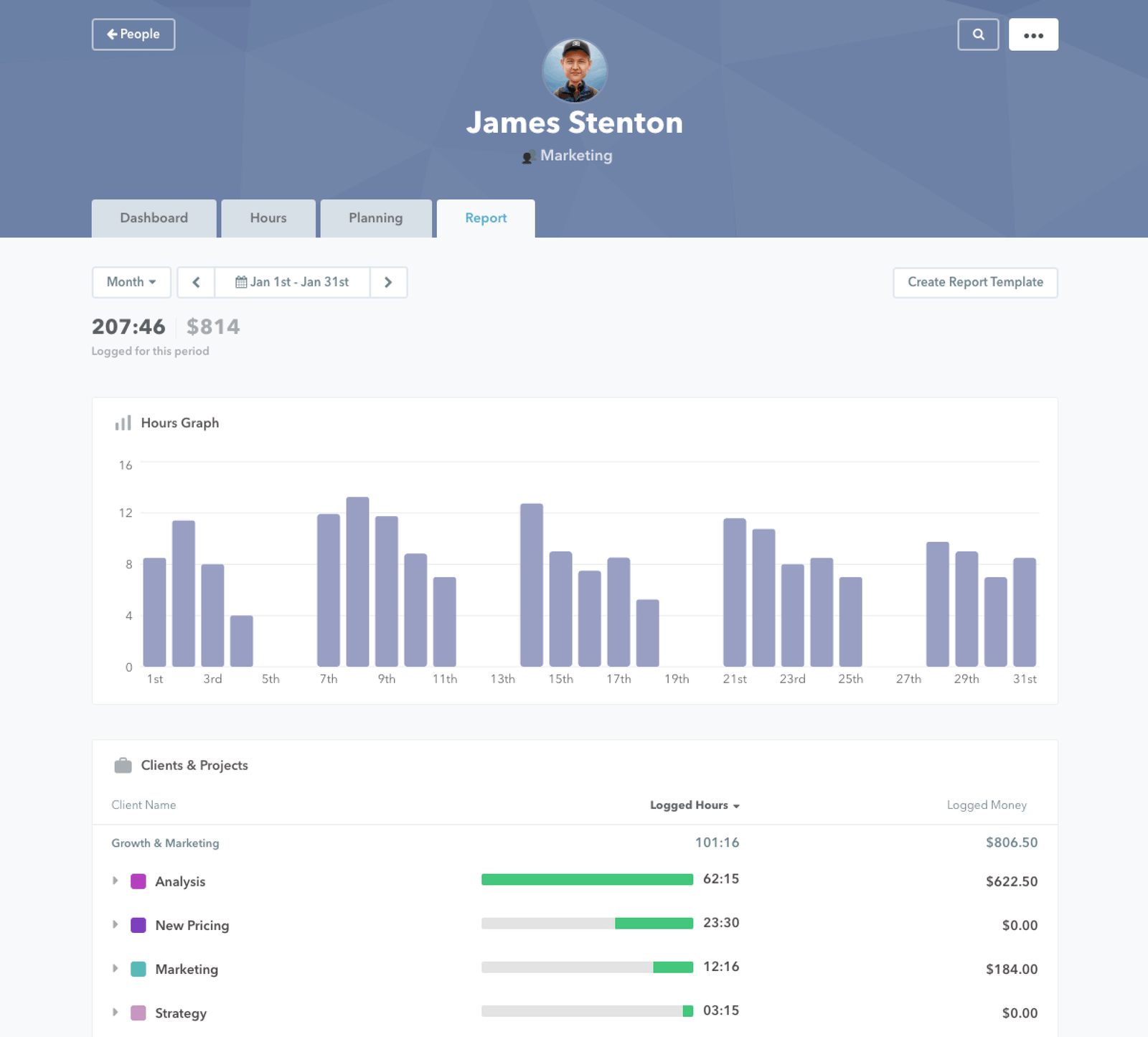The width and height of the screenshot is (1148, 1037).
Task: Go back to People
Action: tap(133, 34)
